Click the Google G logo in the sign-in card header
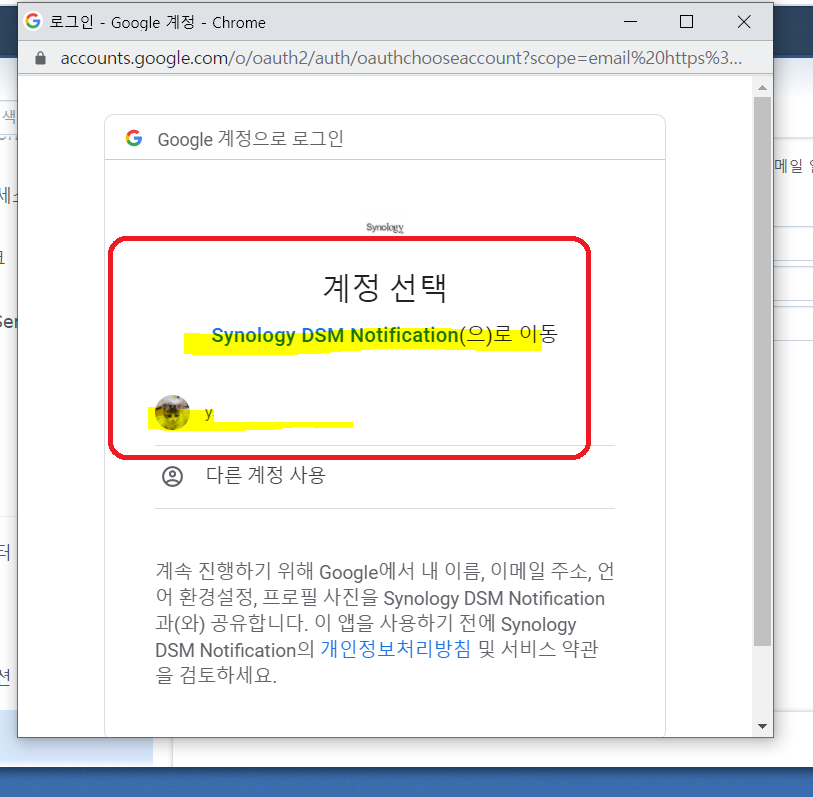The height and width of the screenshot is (797, 813). tap(134, 138)
